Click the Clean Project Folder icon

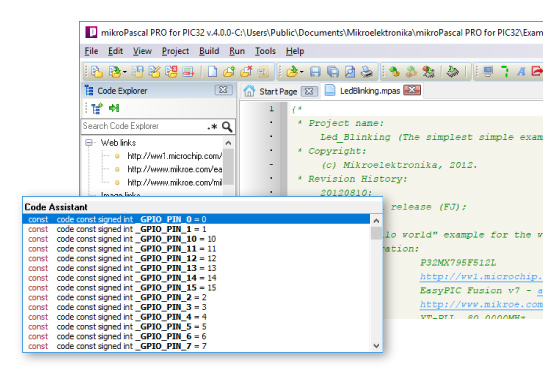tap(188, 71)
